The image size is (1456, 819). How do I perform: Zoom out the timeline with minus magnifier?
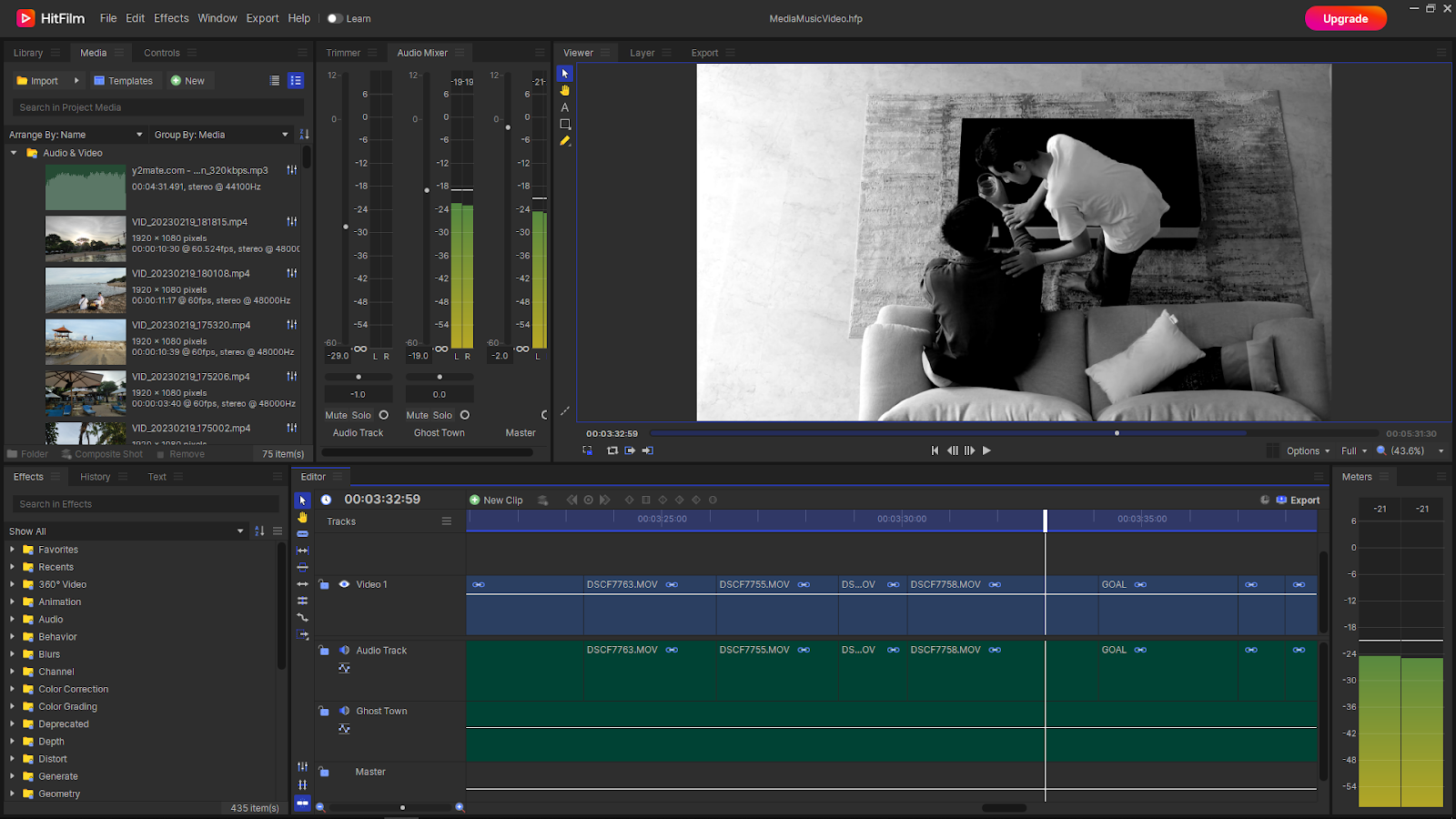coord(320,807)
